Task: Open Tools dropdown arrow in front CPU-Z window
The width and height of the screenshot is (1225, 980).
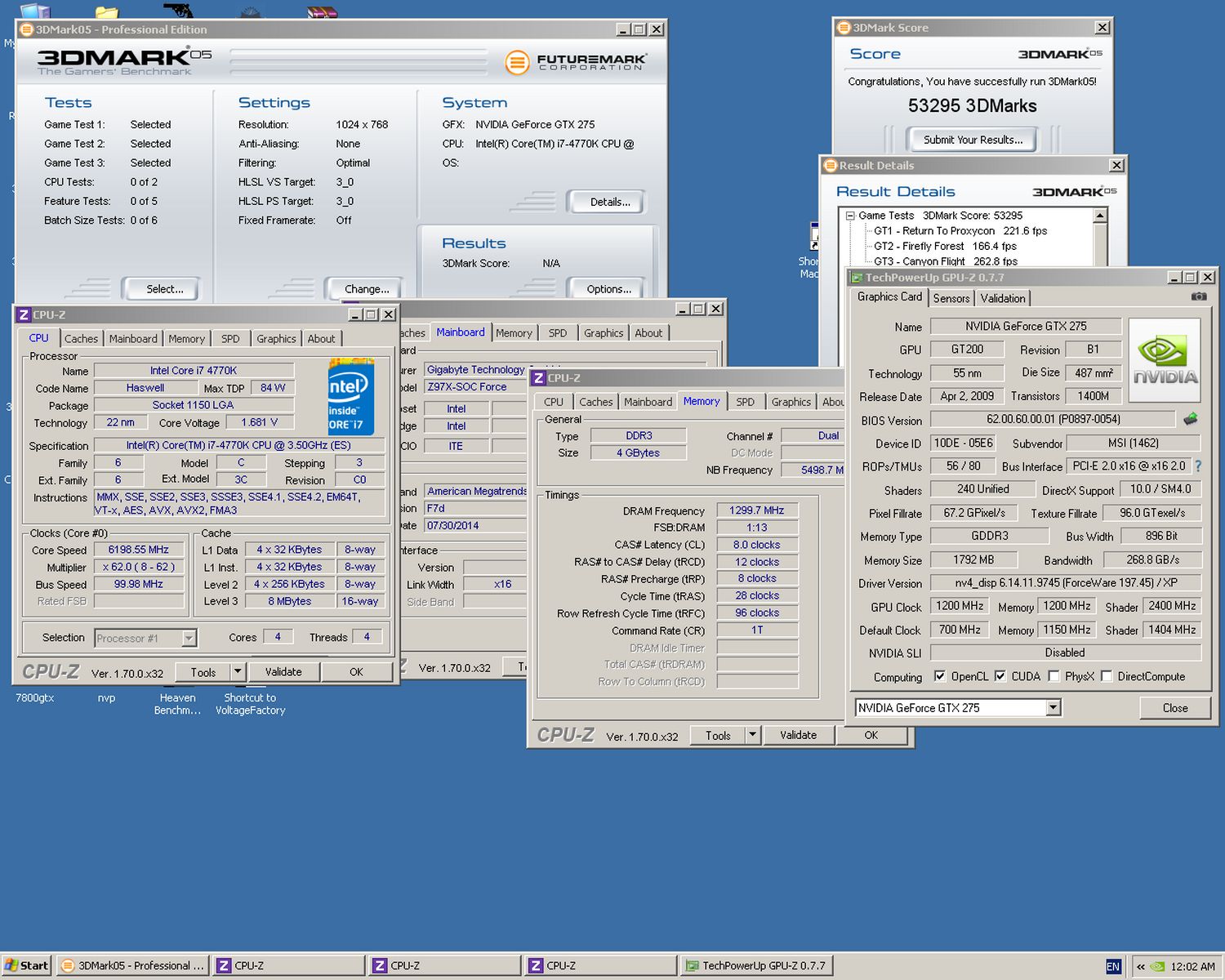Action: (238, 672)
